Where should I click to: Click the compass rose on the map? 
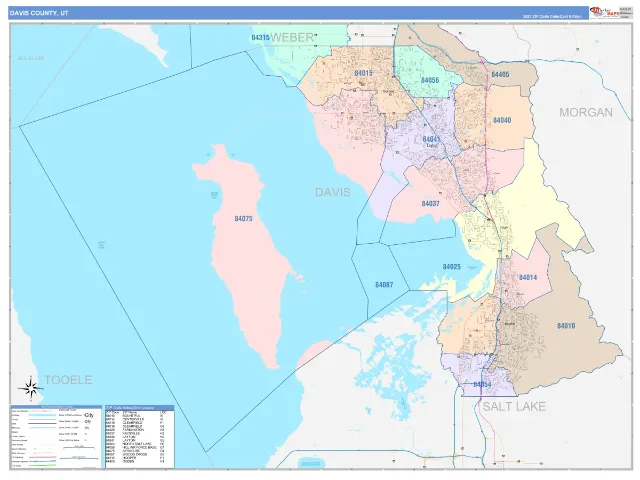point(31,388)
